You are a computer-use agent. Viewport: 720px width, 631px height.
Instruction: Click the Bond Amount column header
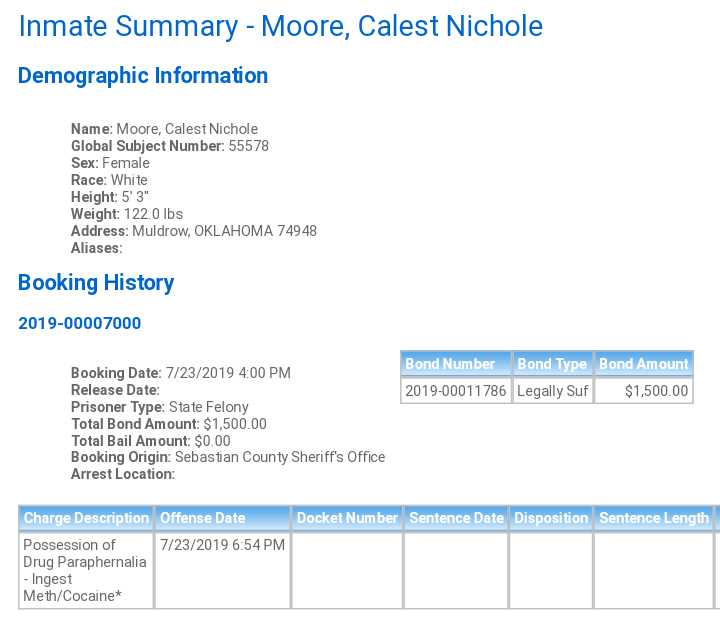(644, 364)
